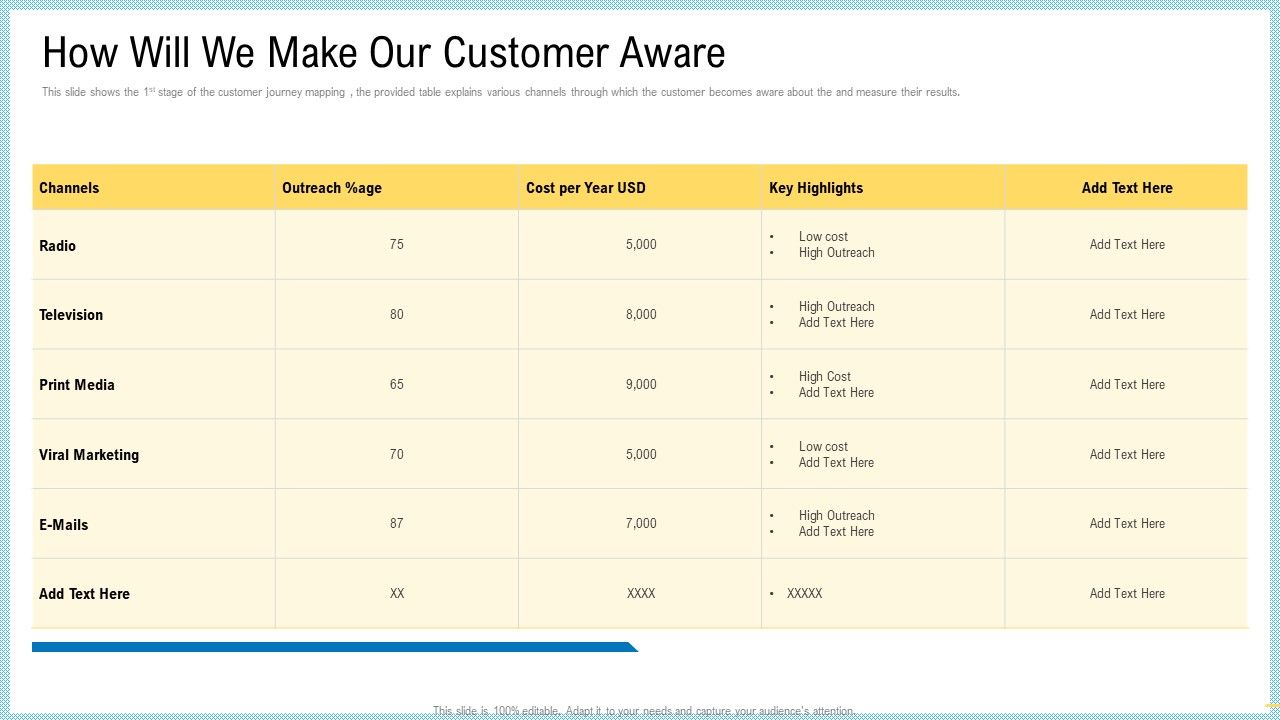Select the 'XX' outreach placeholder
The height and width of the screenshot is (720, 1280).
click(x=397, y=594)
